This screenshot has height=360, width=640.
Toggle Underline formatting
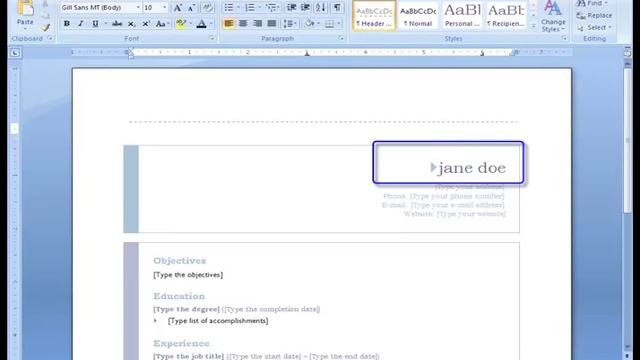95,24
